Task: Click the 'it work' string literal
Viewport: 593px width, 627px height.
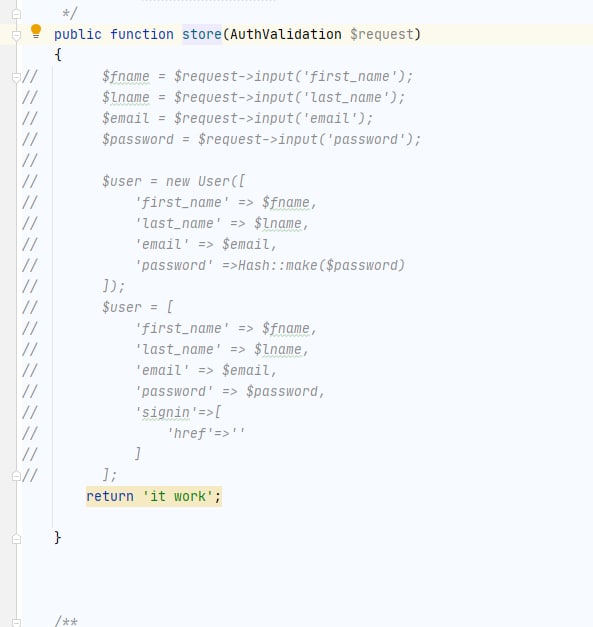Action: [178, 496]
